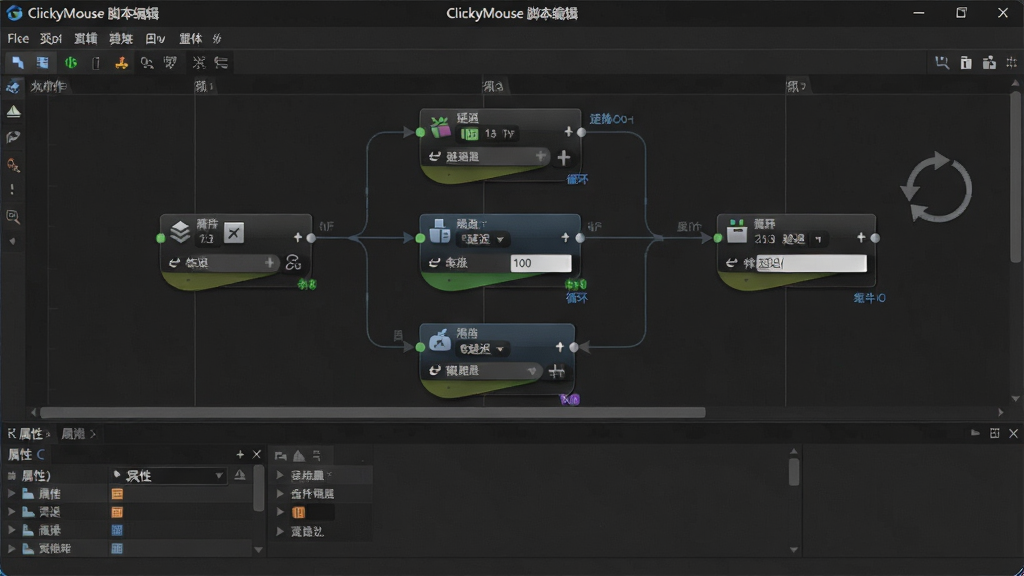
Task: Click the grey output port of bottom node
Action: tap(574, 347)
